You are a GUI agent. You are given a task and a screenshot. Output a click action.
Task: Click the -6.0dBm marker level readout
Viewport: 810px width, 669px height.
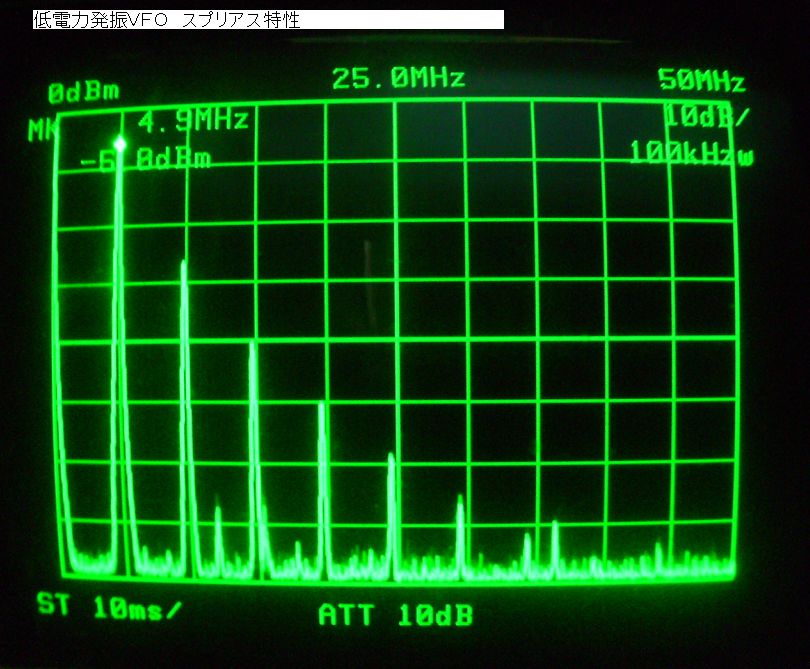click(146, 159)
